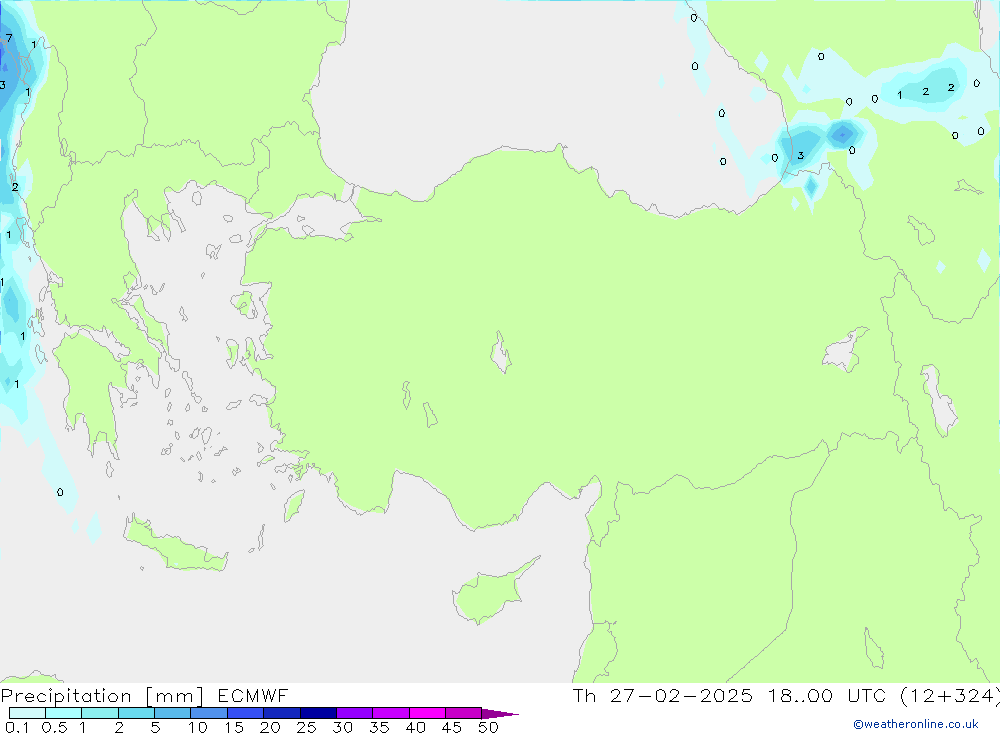Pick the legend swatch between 40 and 45
The image size is (1000, 733).
[x=427, y=713]
